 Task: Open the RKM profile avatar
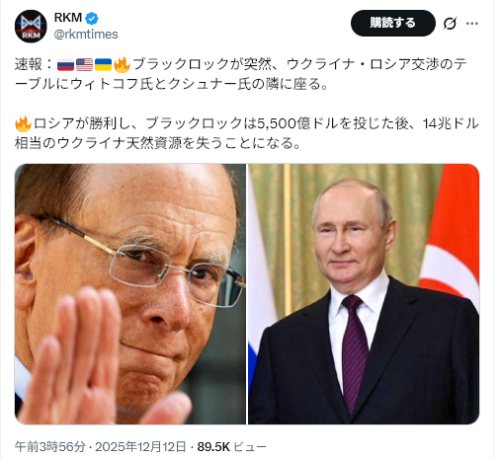tap(31, 26)
